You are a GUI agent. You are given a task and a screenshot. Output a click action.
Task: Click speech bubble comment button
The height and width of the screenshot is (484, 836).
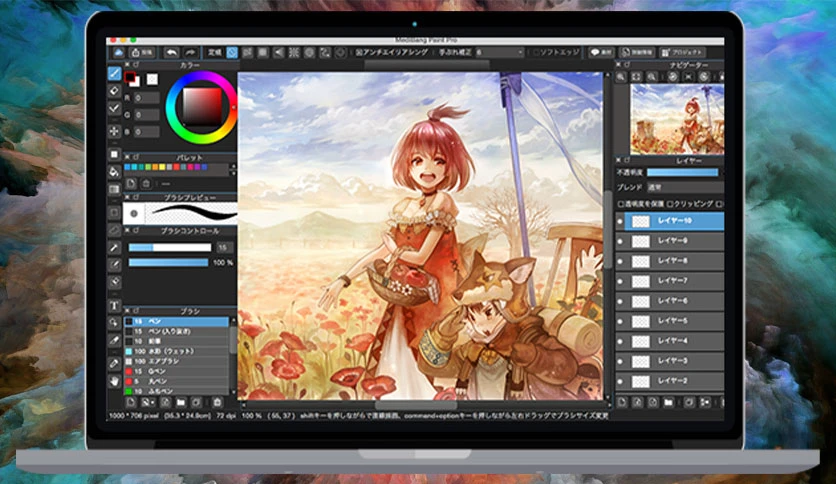coord(601,52)
